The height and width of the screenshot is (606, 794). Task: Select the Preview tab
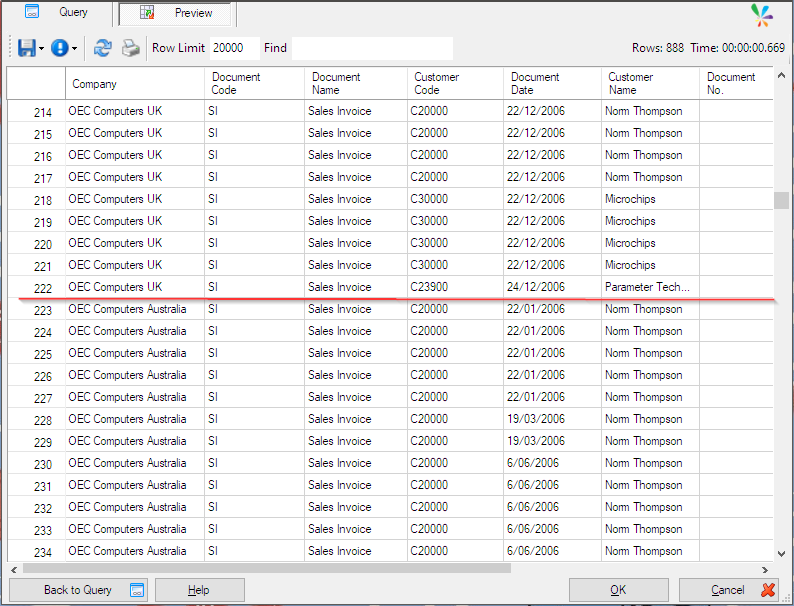coord(175,13)
